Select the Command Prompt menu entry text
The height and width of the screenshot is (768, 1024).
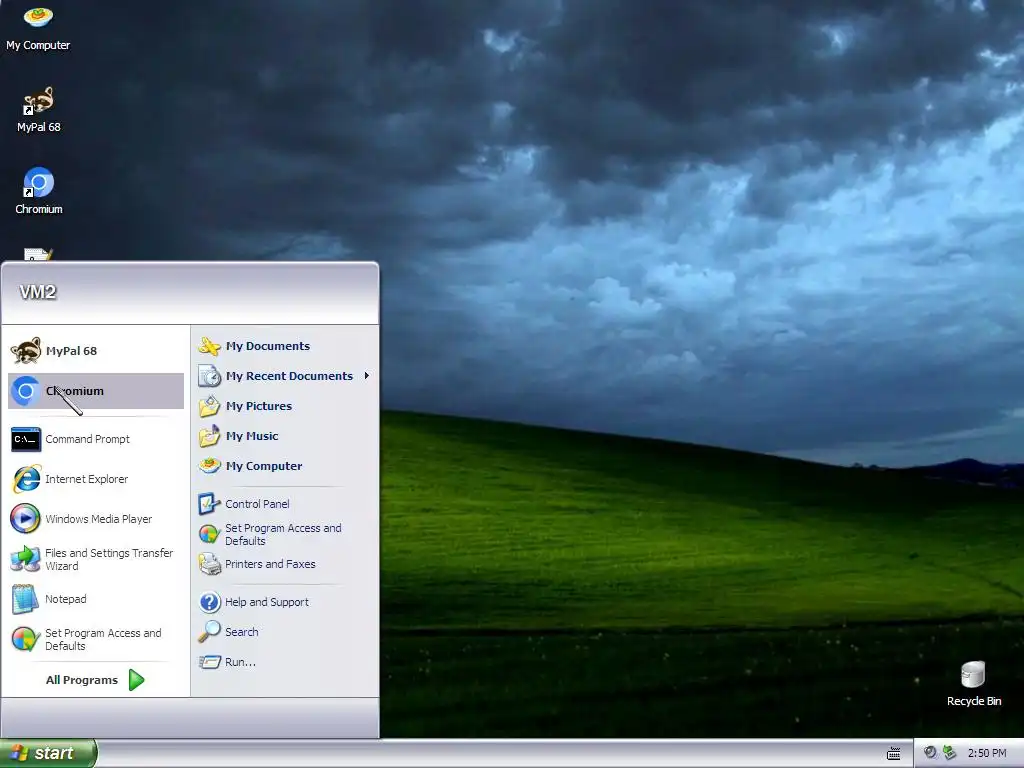click(88, 439)
